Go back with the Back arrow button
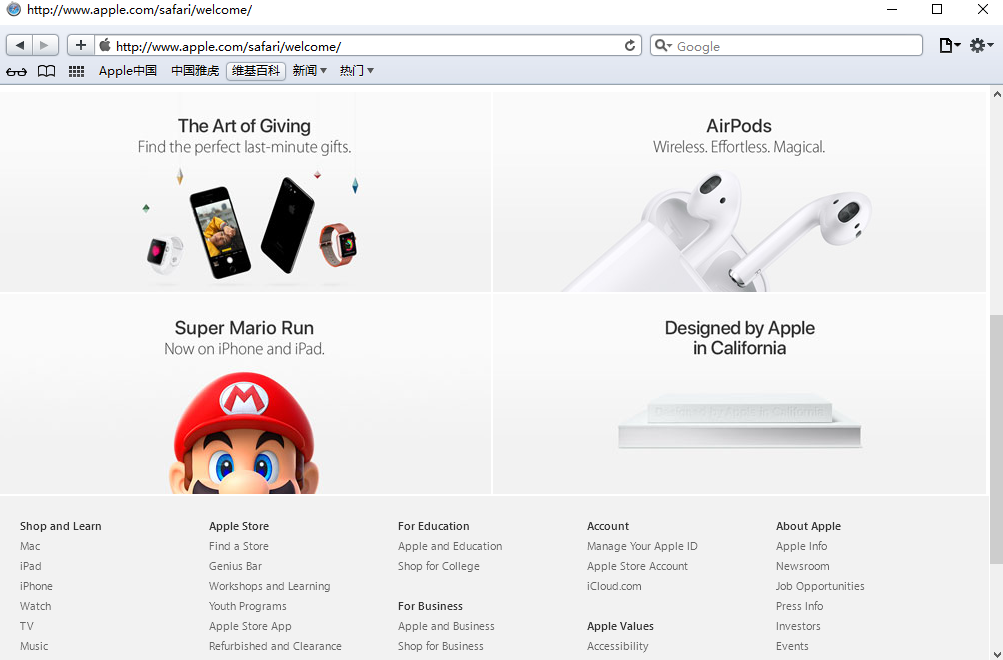The height and width of the screenshot is (660, 1003). tap(20, 45)
